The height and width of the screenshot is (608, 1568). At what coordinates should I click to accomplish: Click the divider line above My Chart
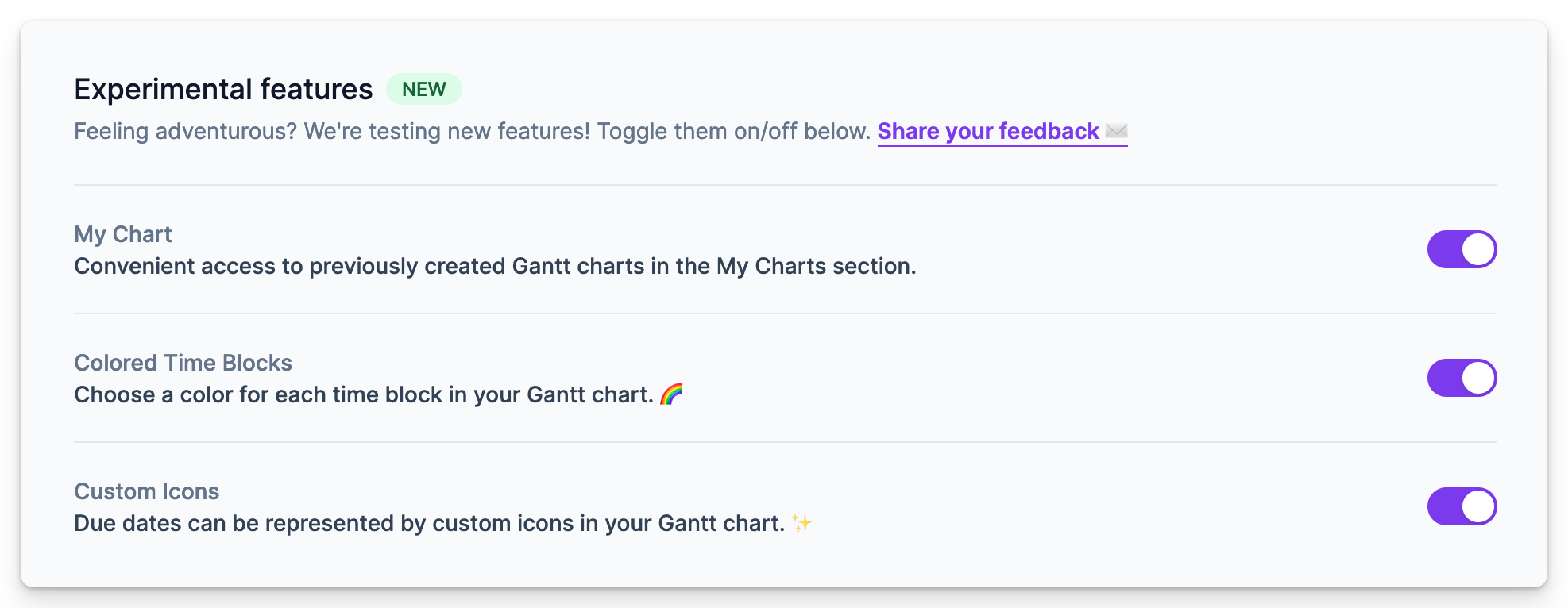pos(785,185)
